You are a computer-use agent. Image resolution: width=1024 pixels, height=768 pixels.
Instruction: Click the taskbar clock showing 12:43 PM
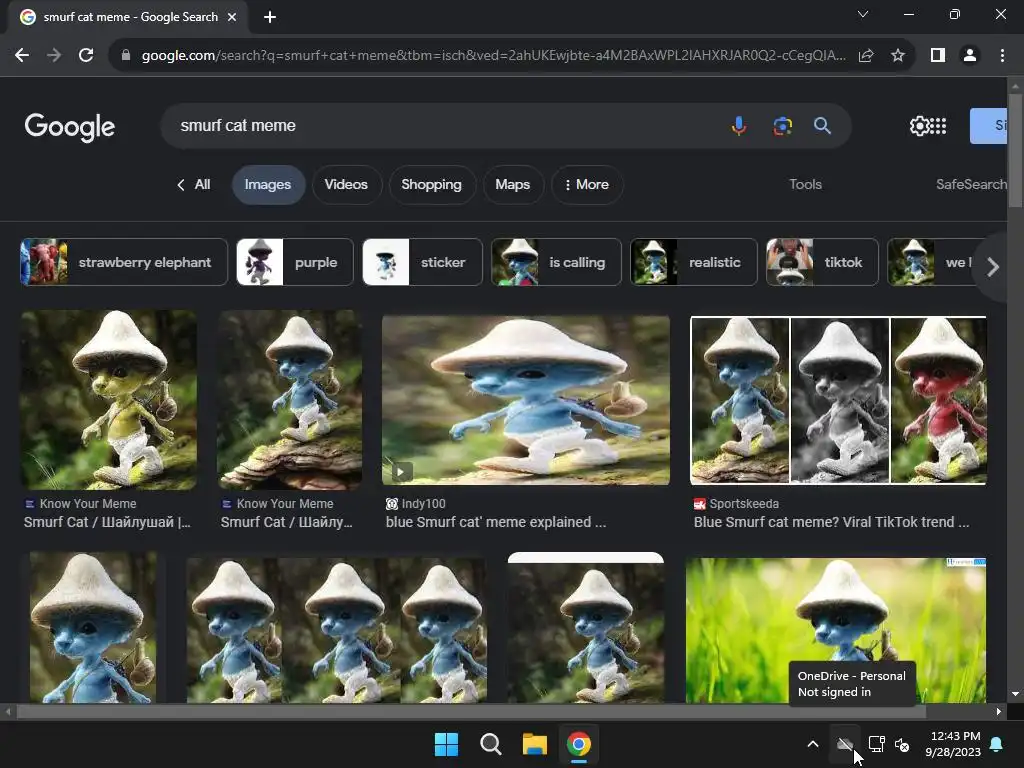pos(953,744)
